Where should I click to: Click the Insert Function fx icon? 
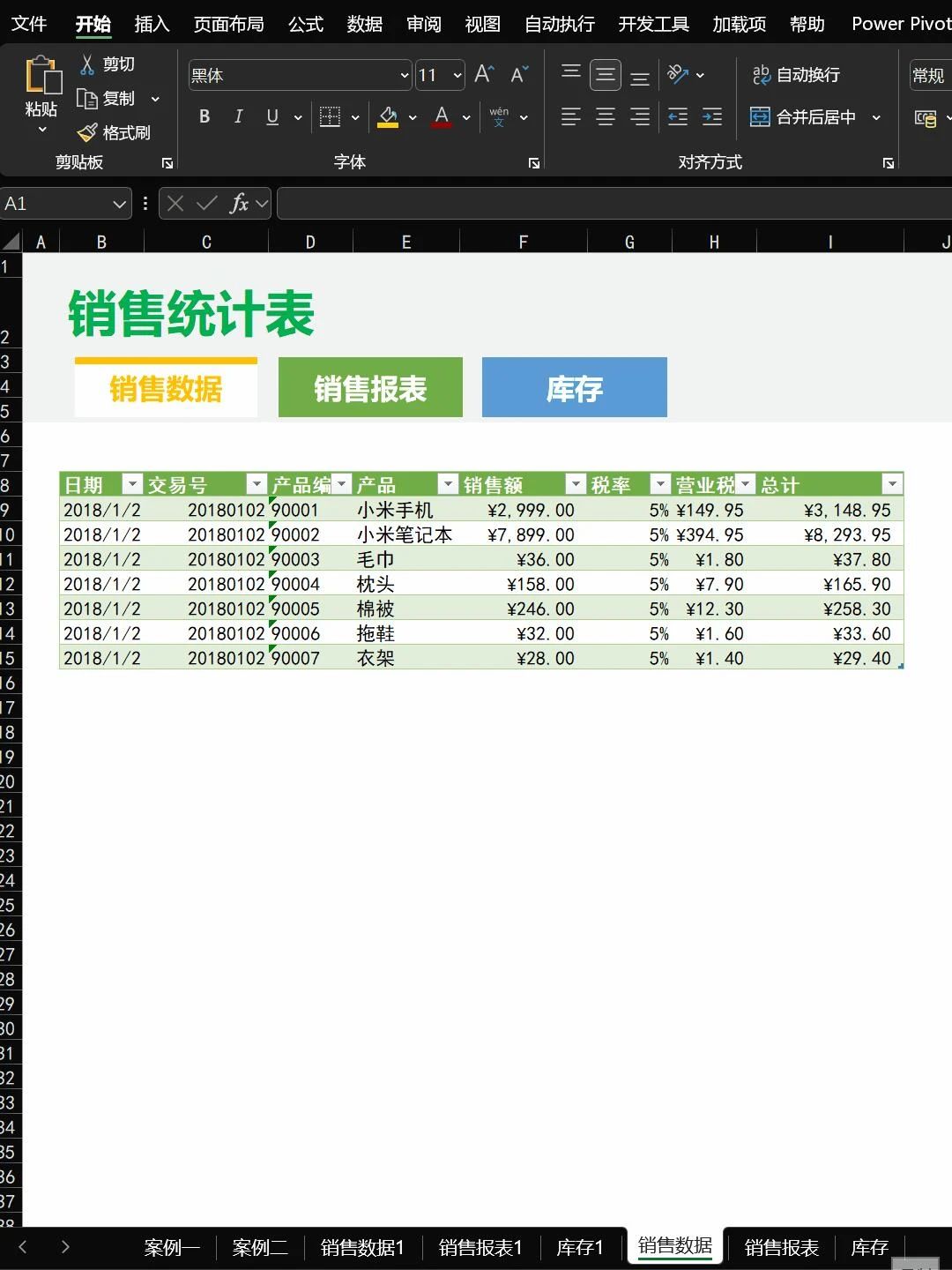tap(239, 204)
